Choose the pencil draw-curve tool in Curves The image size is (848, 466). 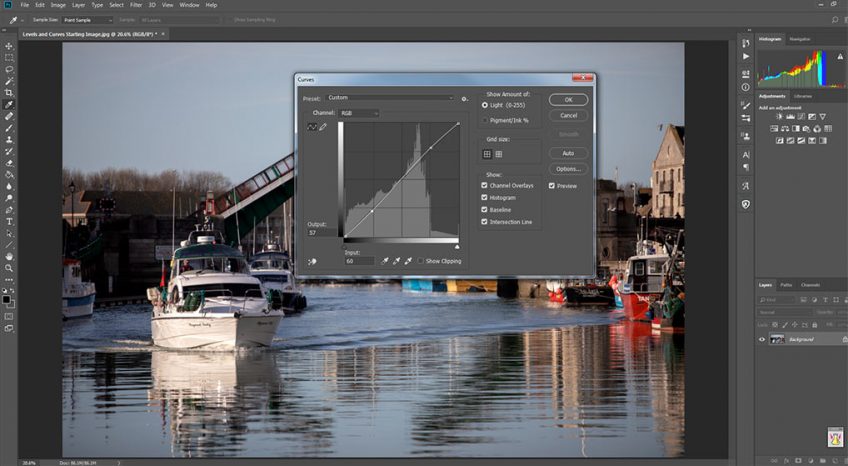323,128
